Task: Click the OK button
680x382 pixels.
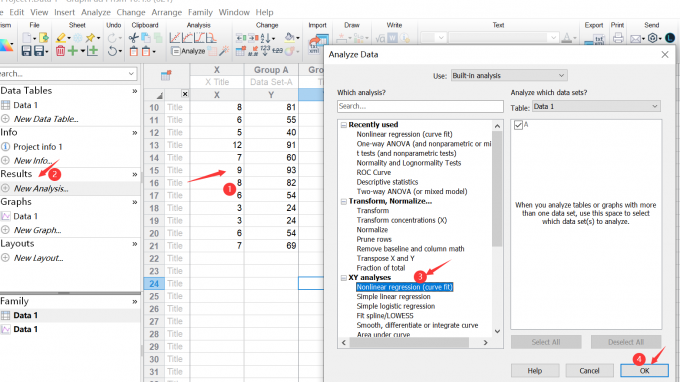Action: tap(644, 371)
